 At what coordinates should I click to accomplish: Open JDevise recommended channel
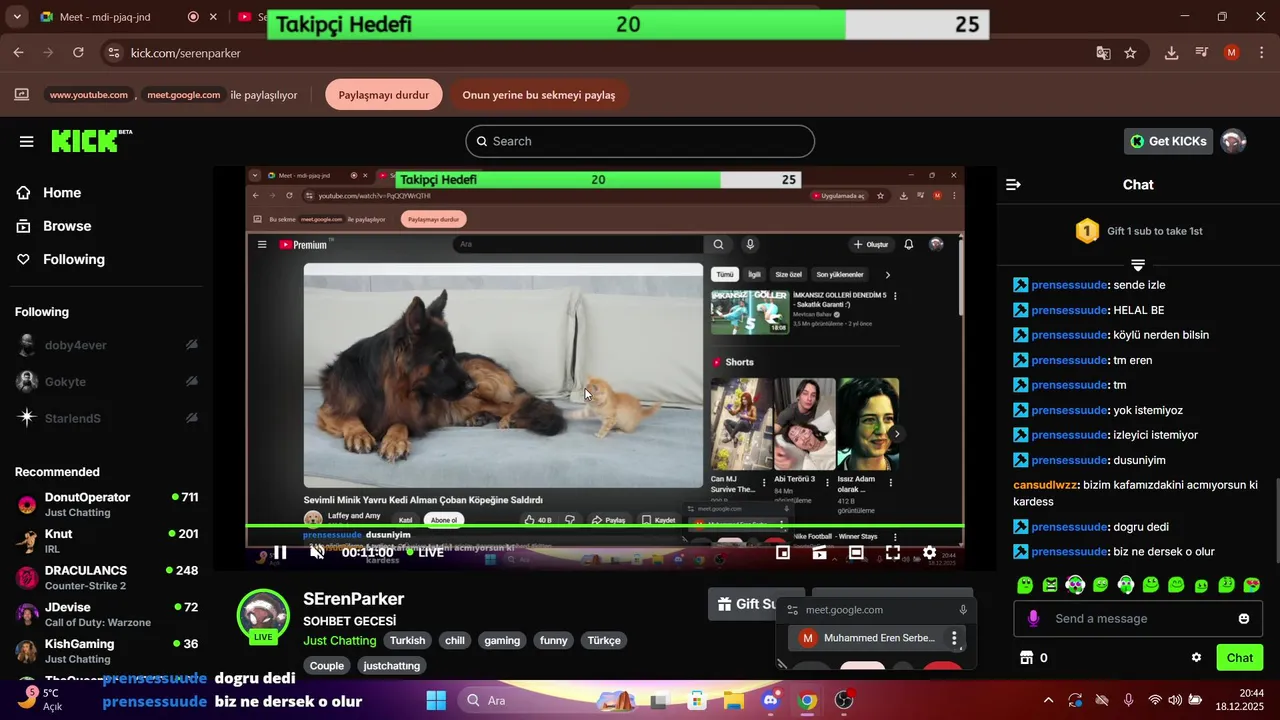click(108, 614)
